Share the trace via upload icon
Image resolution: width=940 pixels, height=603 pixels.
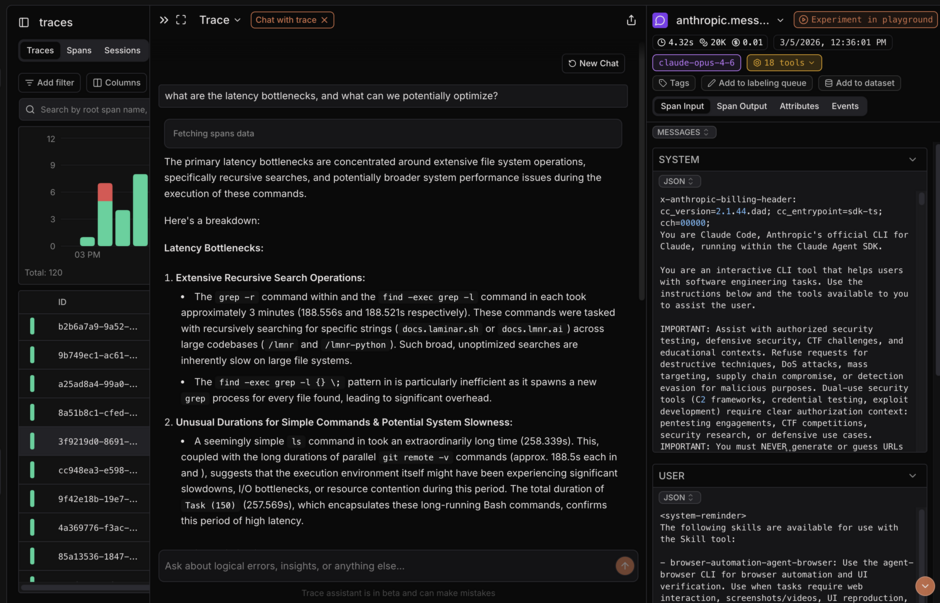(x=631, y=20)
